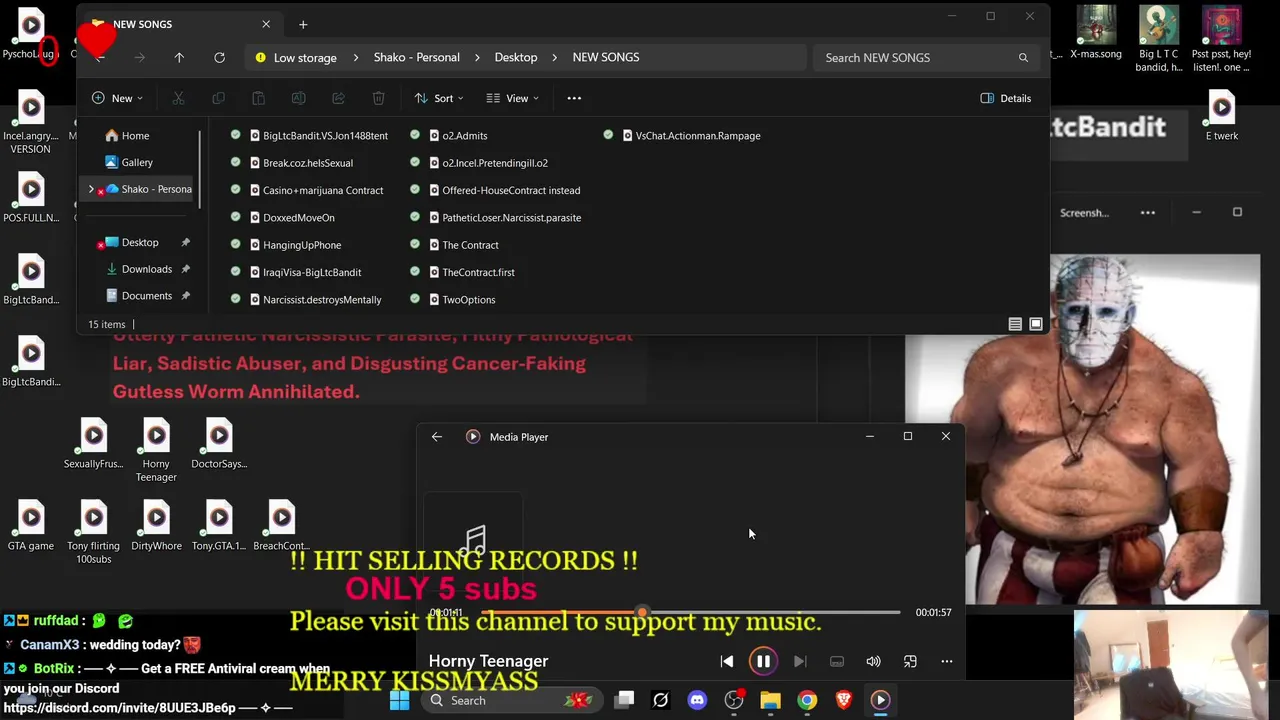Click Low storage in address bar
The height and width of the screenshot is (720, 1280).
coord(305,57)
